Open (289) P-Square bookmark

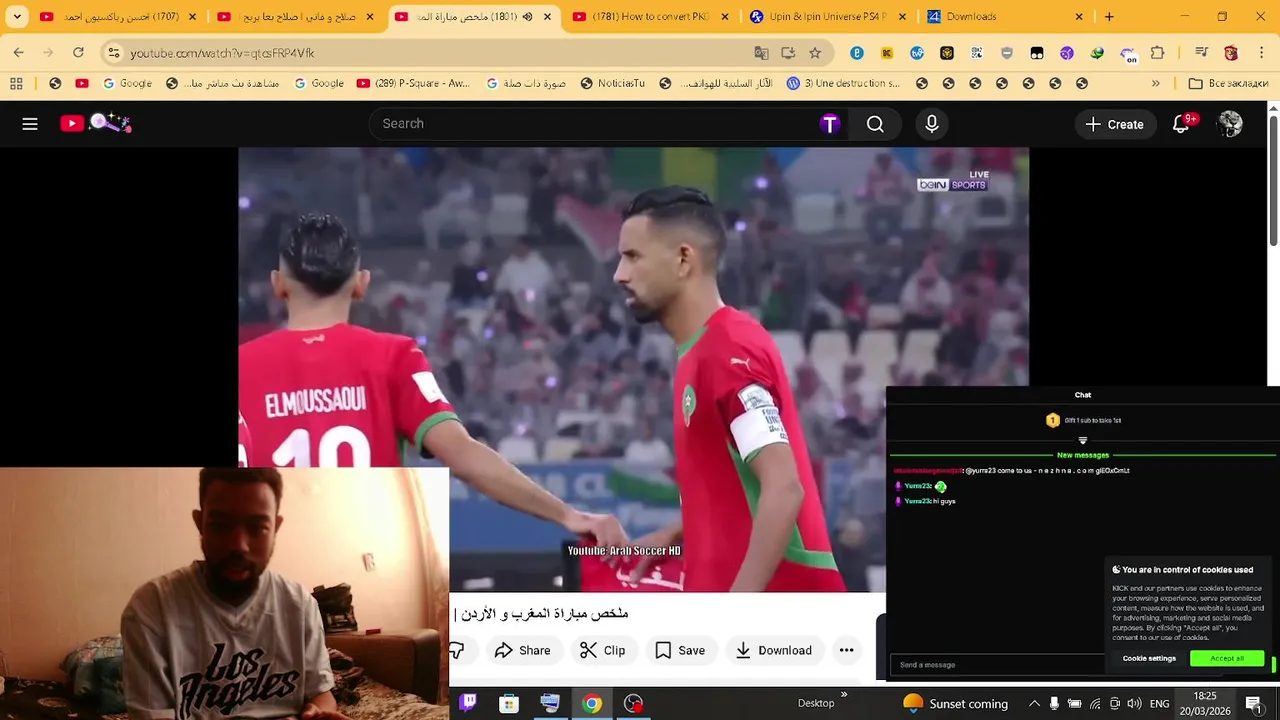(x=413, y=84)
